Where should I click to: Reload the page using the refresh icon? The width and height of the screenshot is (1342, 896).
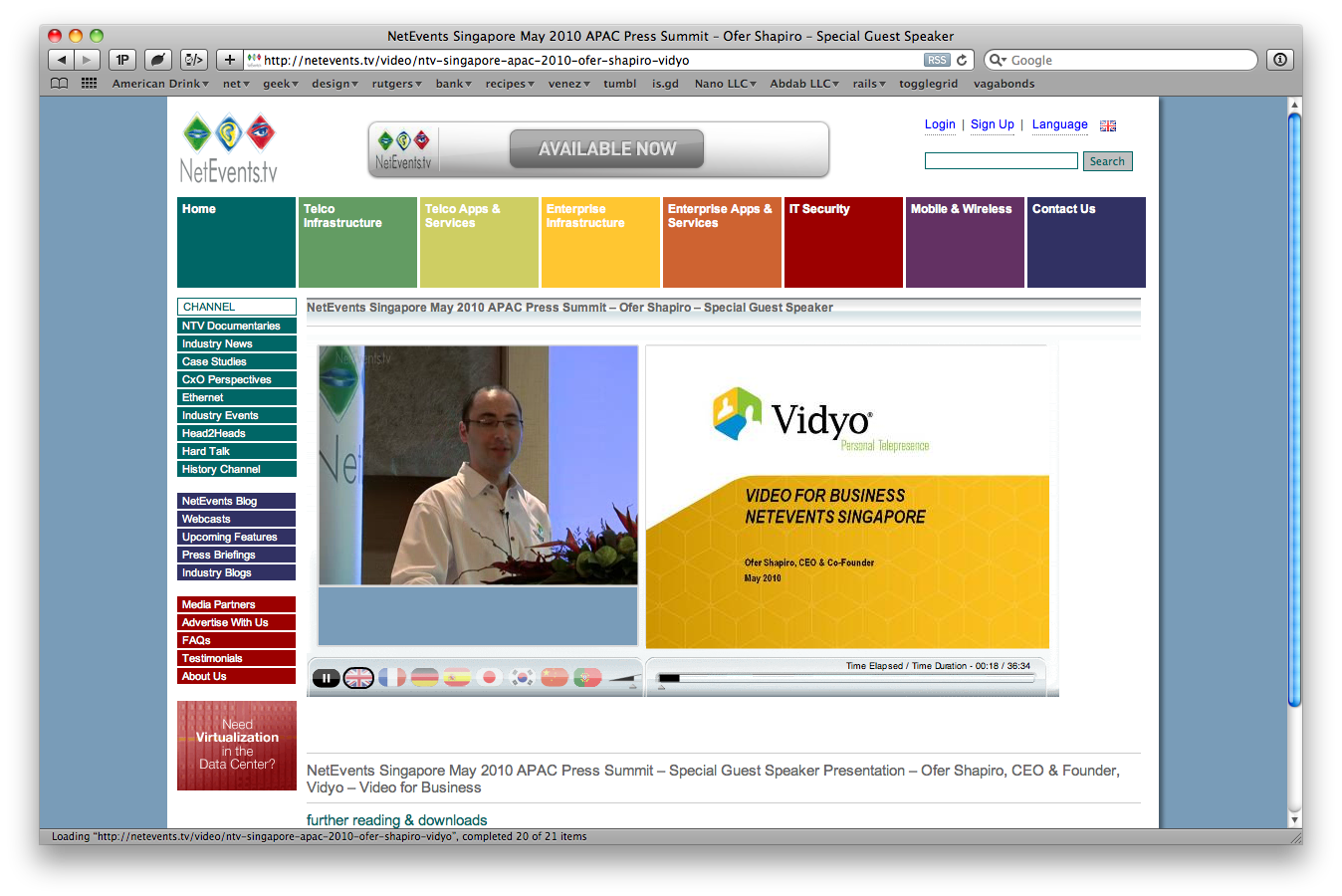[962, 60]
